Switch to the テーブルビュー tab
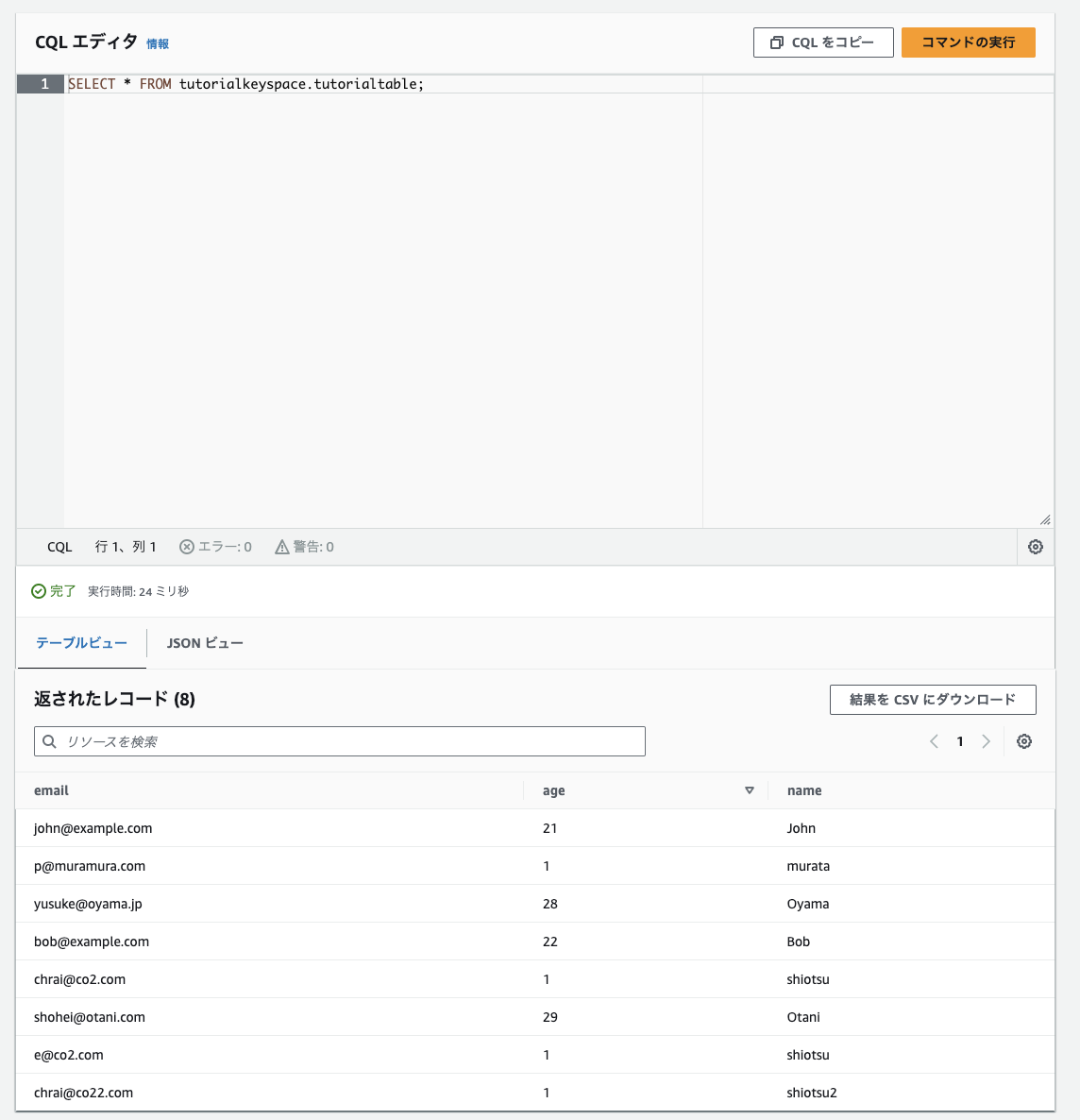 click(81, 643)
